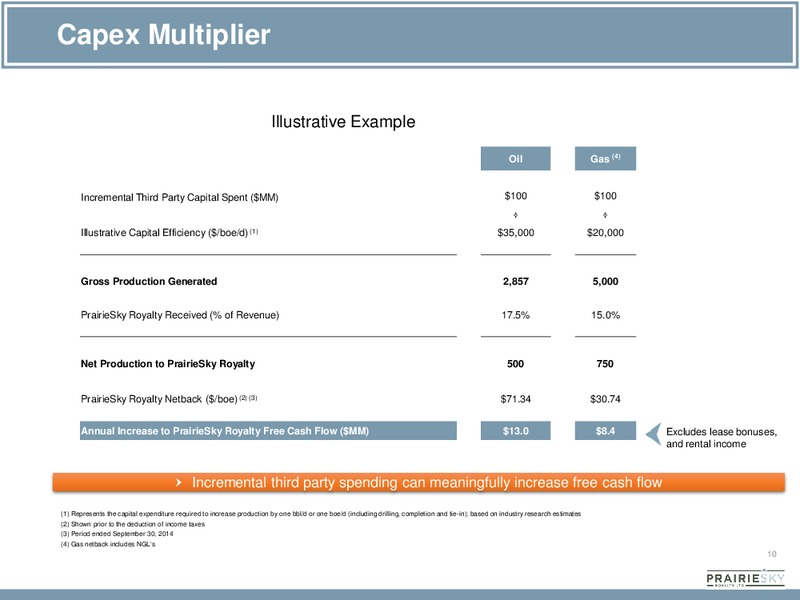The width and height of the screenshot is (800, 600).
Task: Select the 'Gross Production Generated' row label
Action: [x=149, y=281]
